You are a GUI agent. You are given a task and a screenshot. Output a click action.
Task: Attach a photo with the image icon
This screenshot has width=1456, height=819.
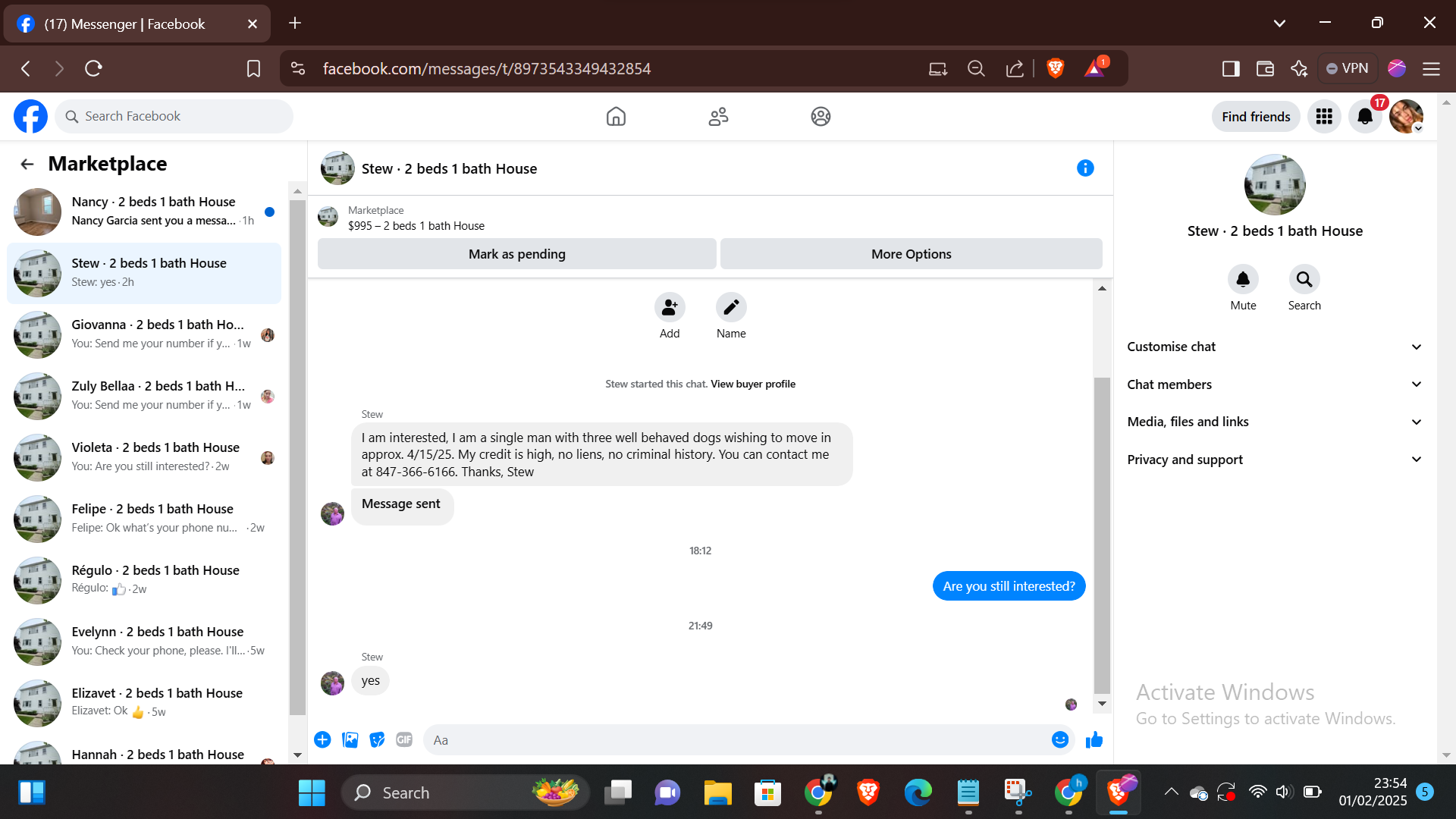[350, 740]
